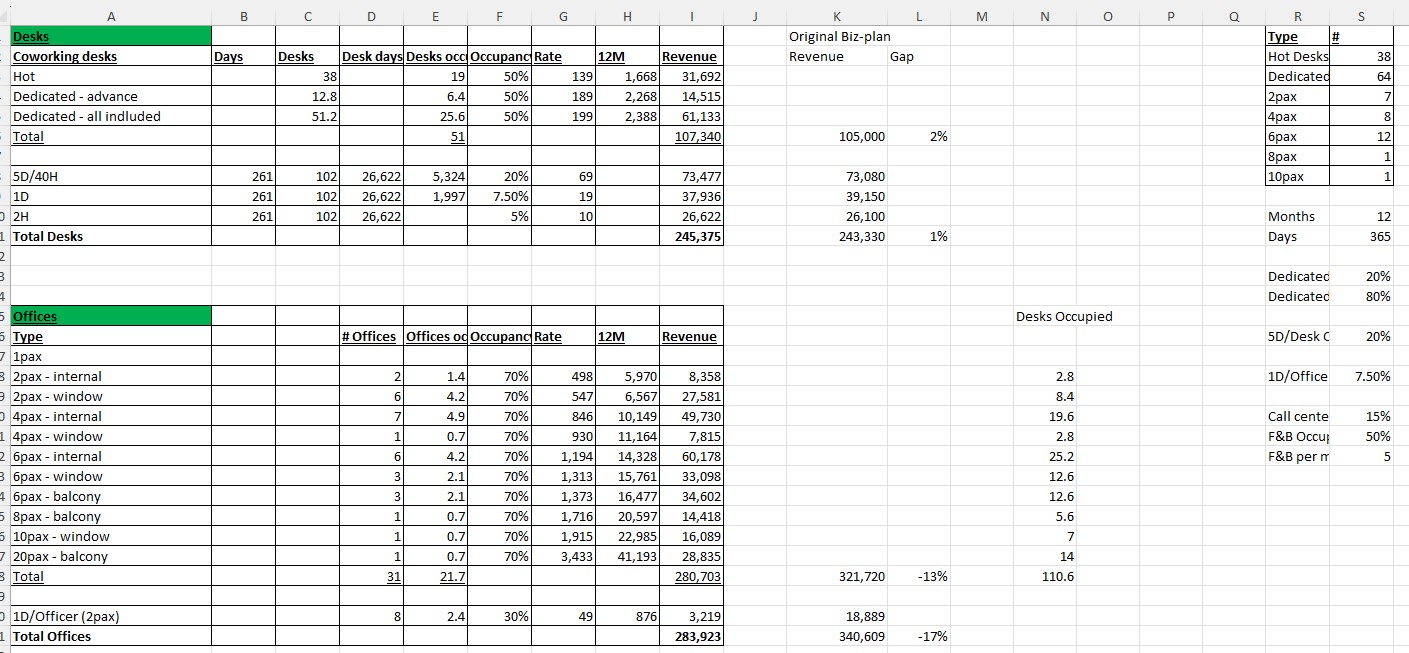The image size is (1409, 653).
Task: Select column D header
Action: (x=371, y=16)
